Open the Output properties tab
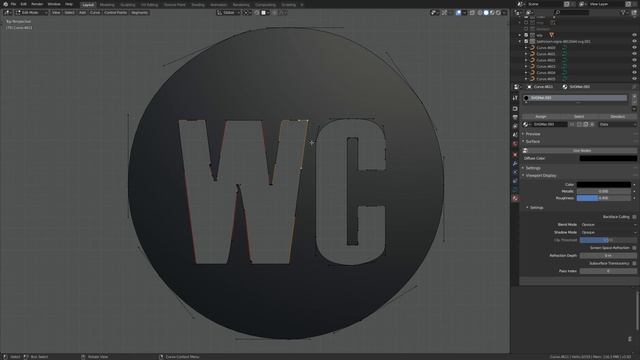Screen dimensions: 640x360 (515, 117)
